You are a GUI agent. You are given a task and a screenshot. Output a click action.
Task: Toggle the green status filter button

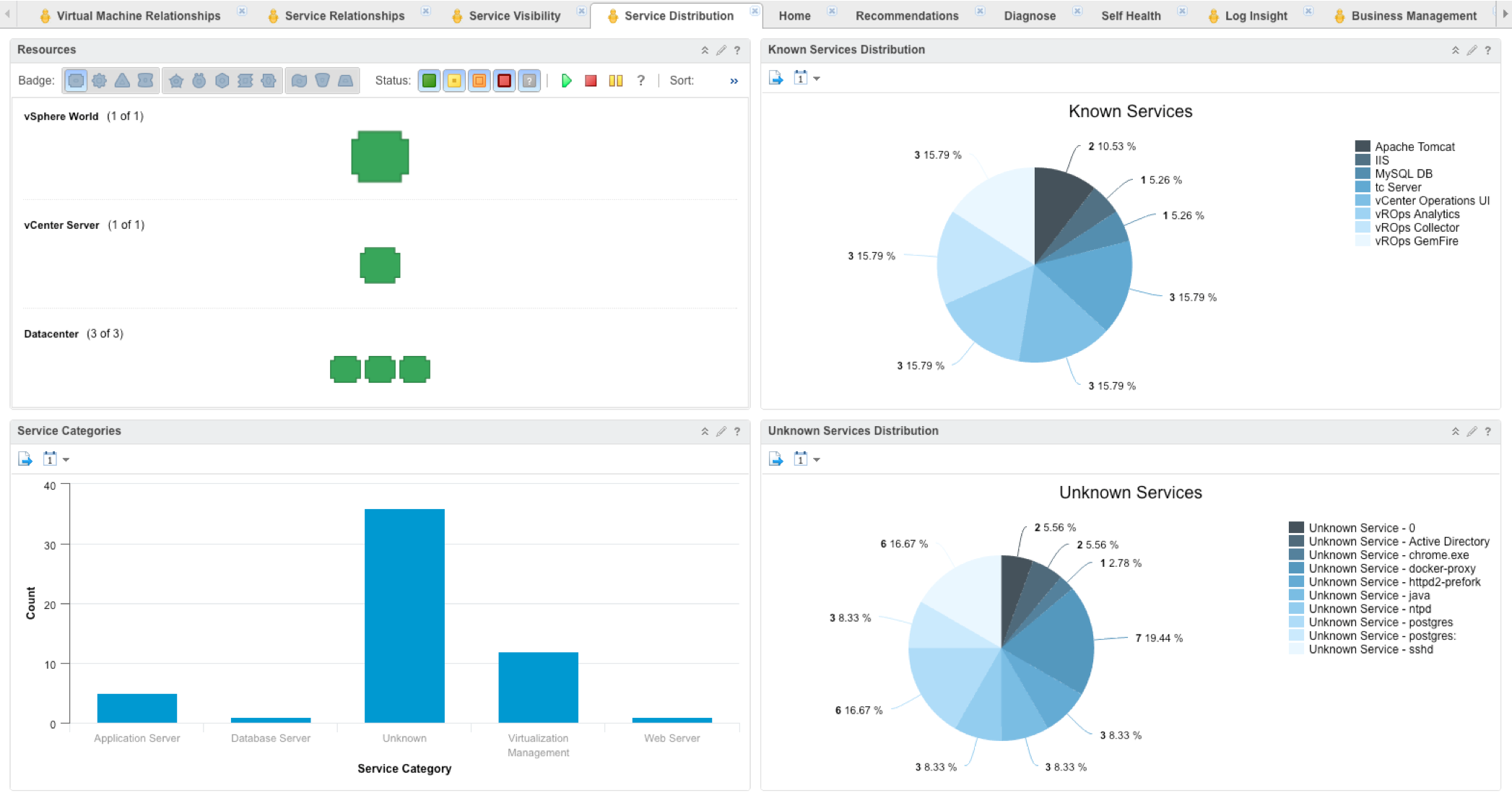tap(429, 81)
